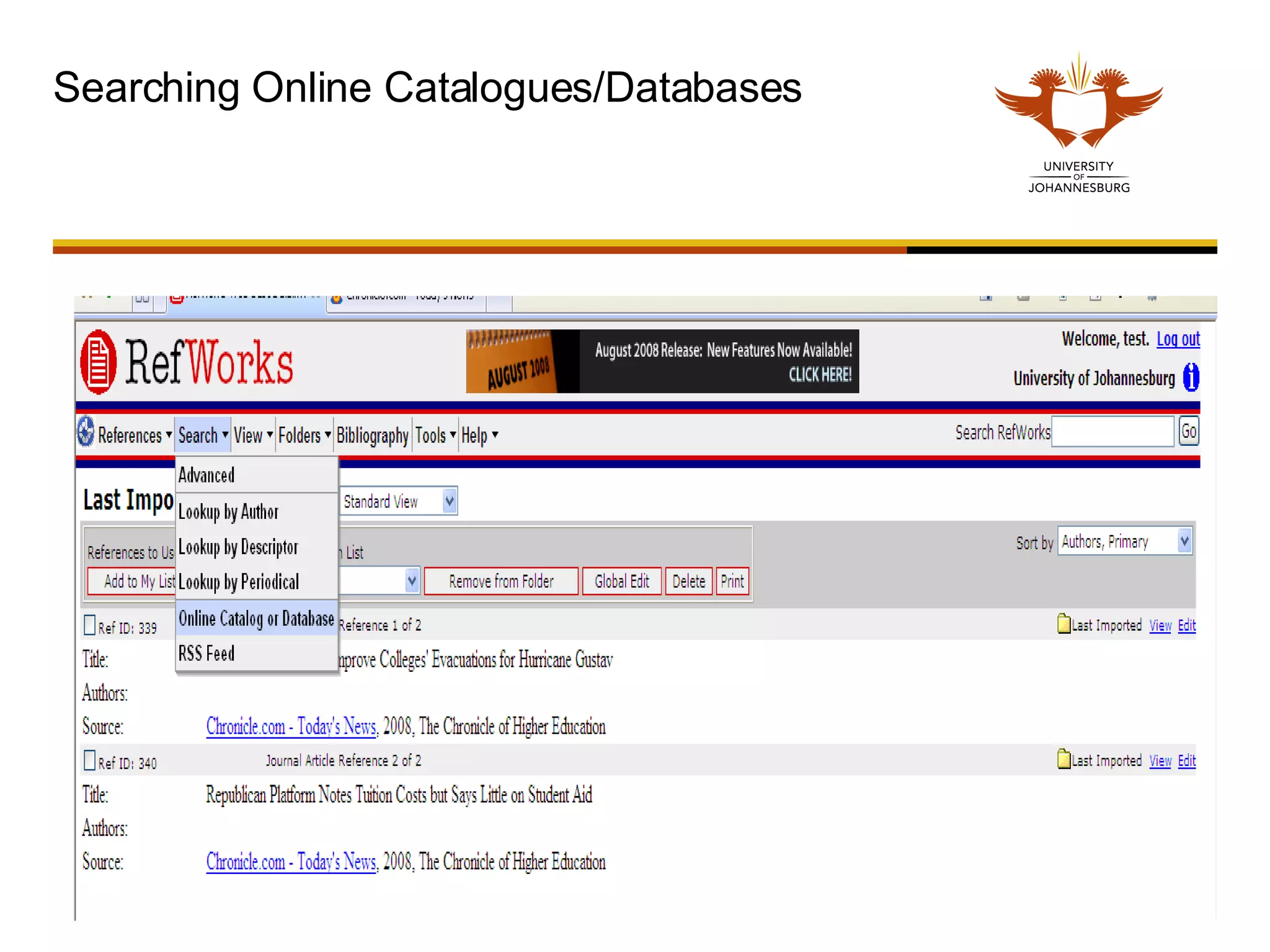
Task: Click Edit link for Ref ID 339
Action: pyautogui.click(x=1186, y=625)
